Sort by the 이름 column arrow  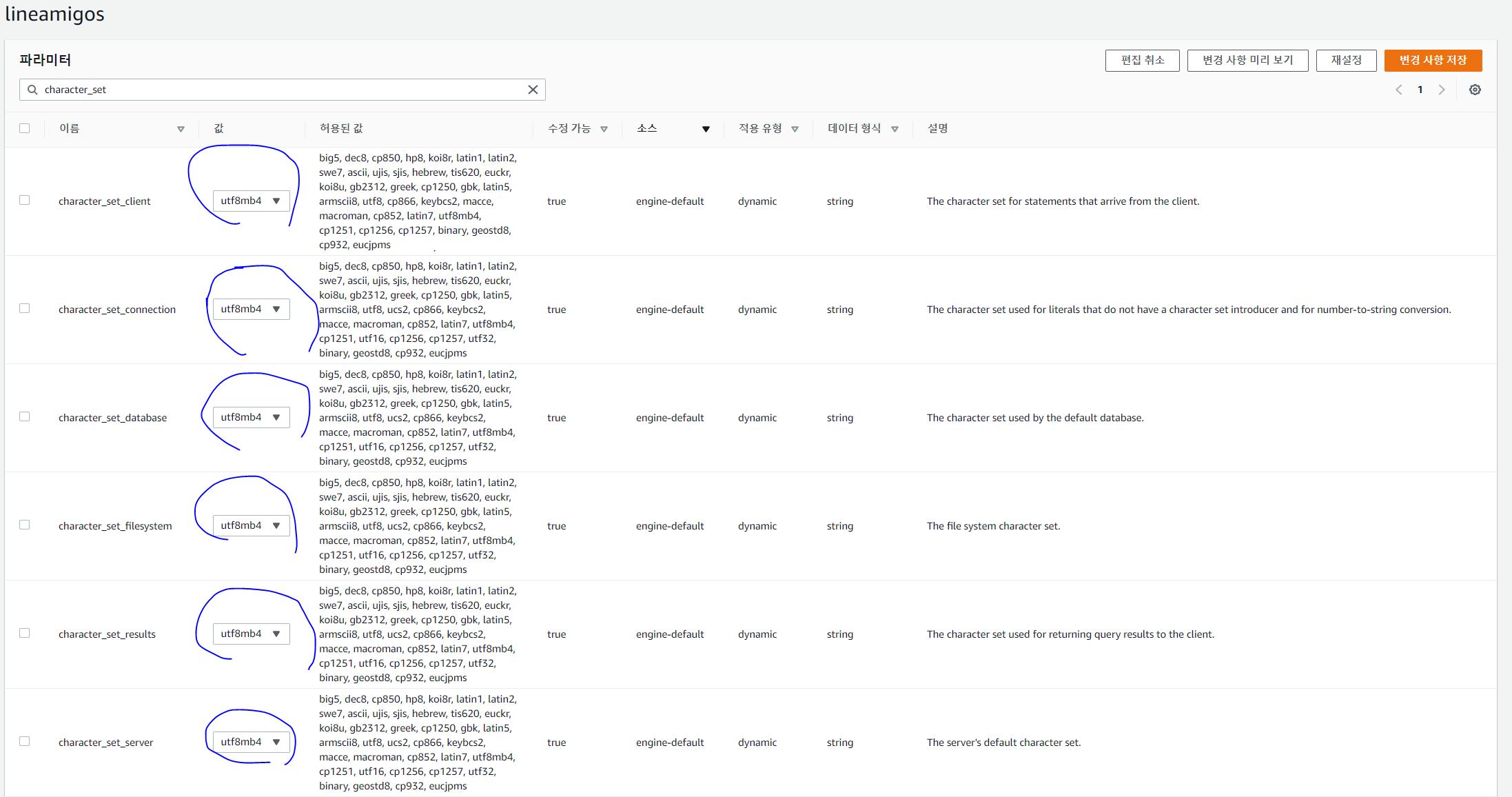[181, 129]
